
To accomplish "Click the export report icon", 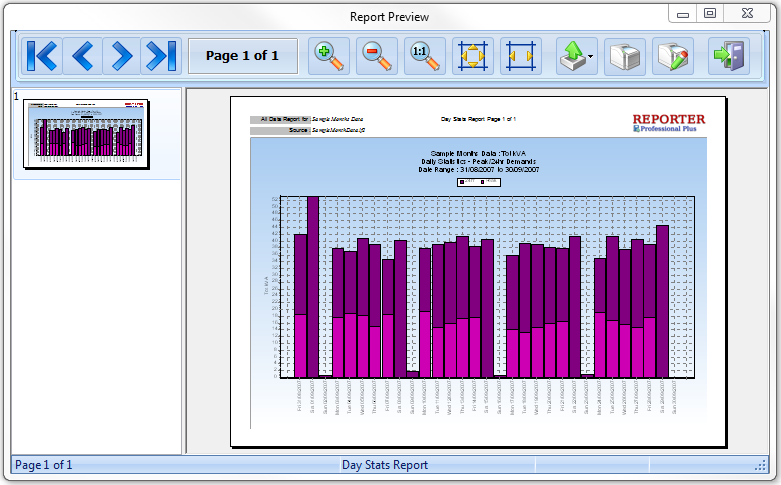I will click(x=572, y=56).
